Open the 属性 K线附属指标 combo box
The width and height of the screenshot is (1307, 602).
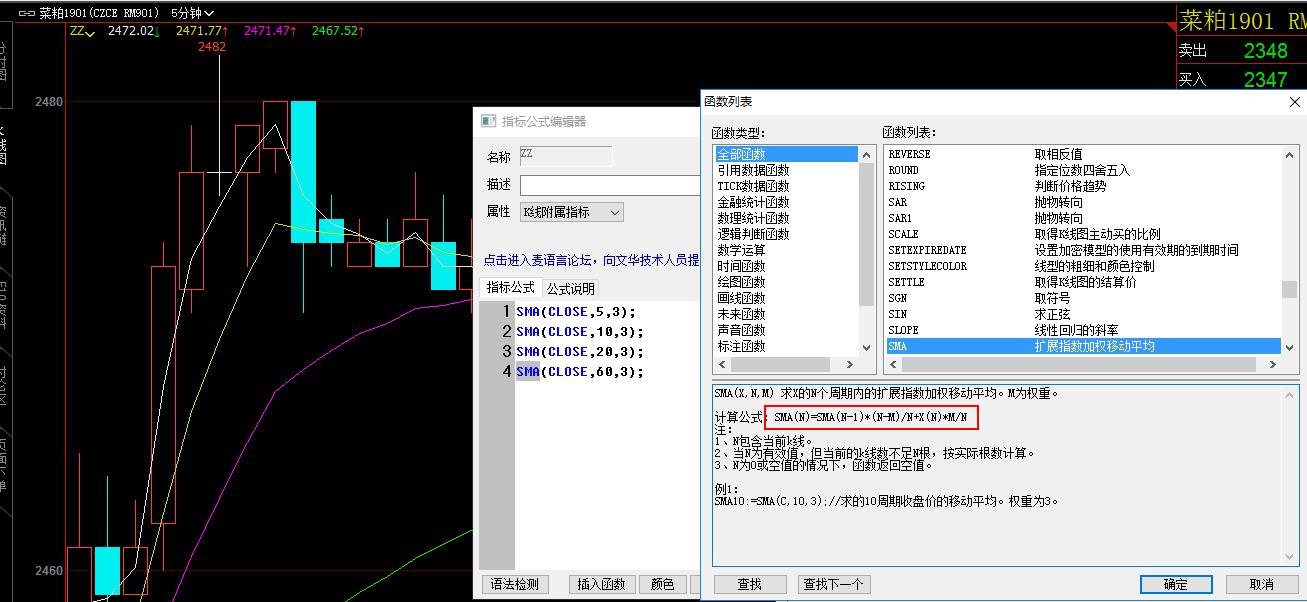point(571,212)
